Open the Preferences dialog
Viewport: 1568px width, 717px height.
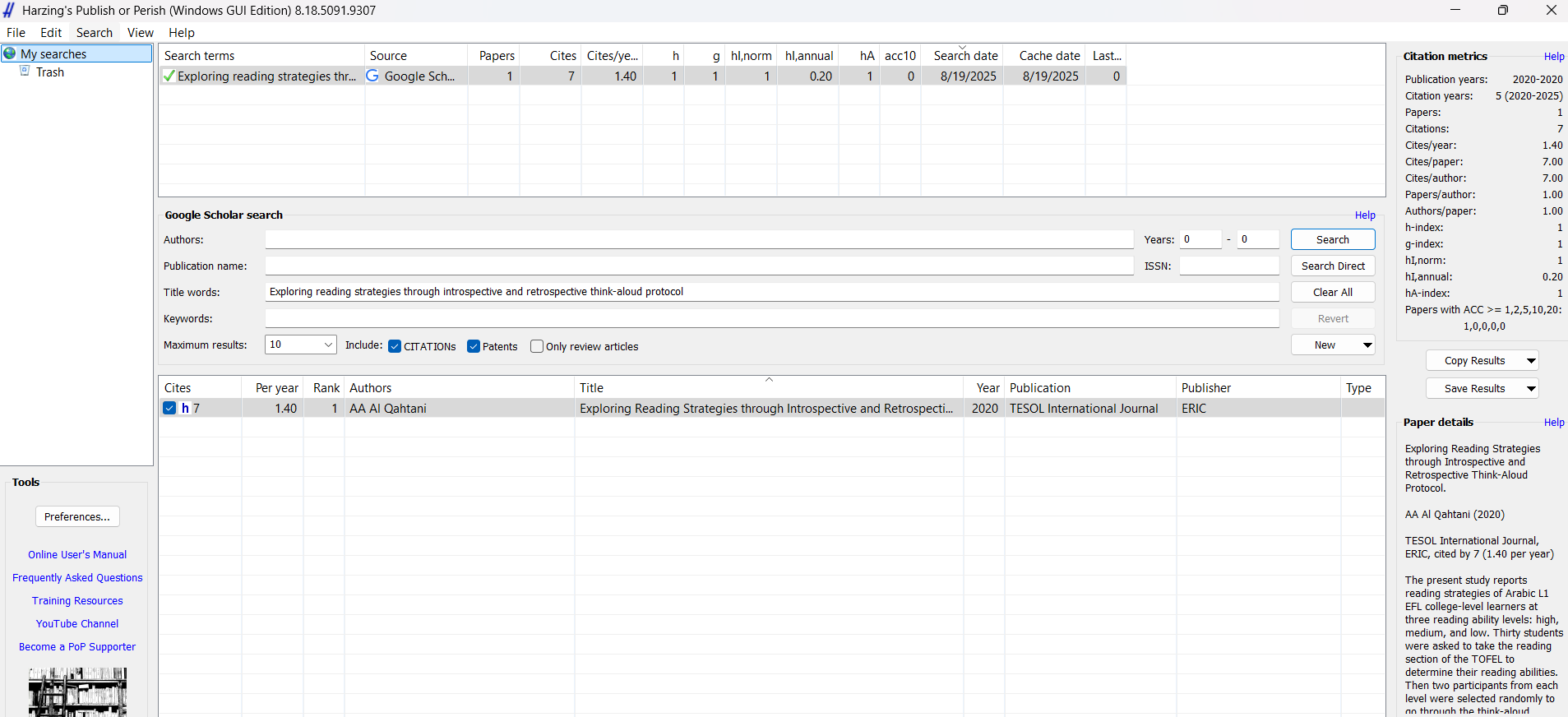coord(77,516)
